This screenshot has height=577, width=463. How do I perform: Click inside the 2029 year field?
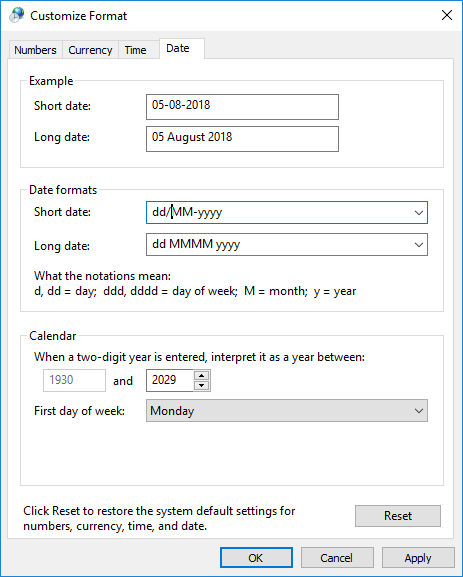pos(170,380)
